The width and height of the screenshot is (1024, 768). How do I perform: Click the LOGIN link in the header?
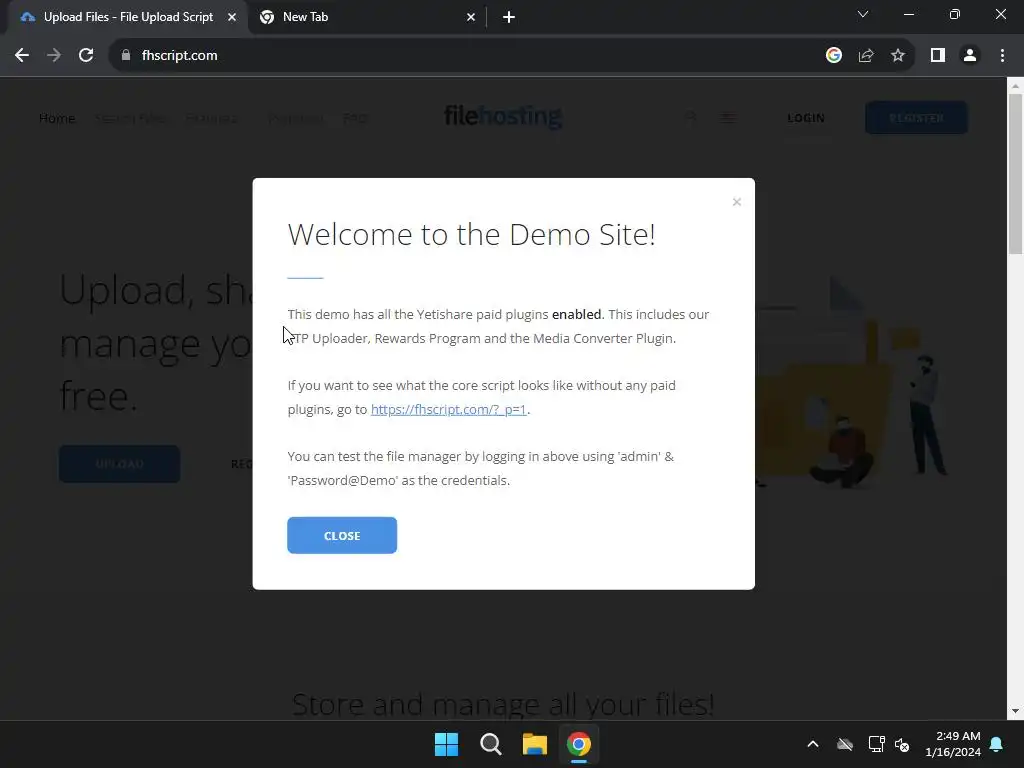806,118
